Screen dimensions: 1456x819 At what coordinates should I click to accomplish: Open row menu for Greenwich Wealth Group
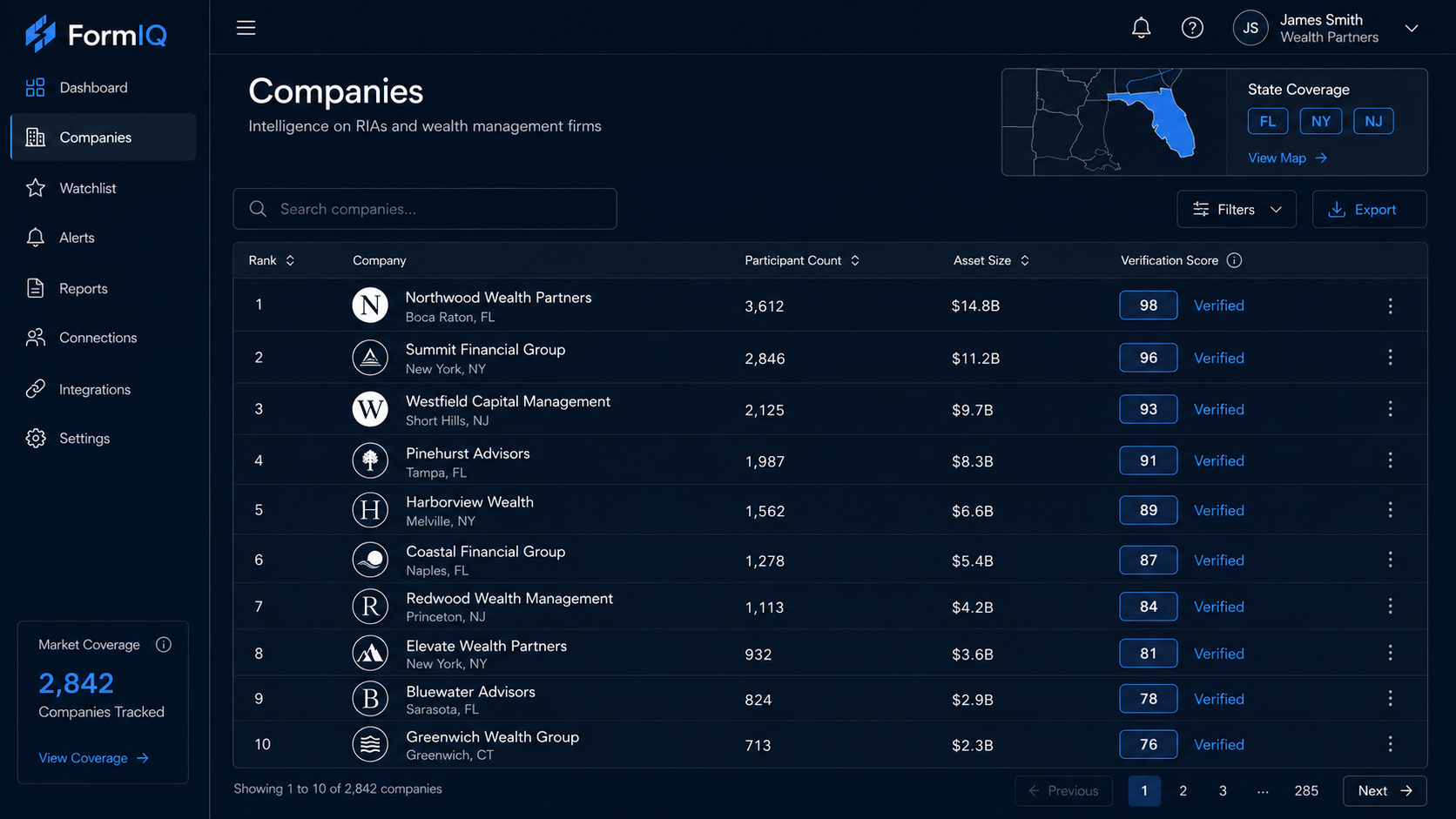(x=1390, y=744)
